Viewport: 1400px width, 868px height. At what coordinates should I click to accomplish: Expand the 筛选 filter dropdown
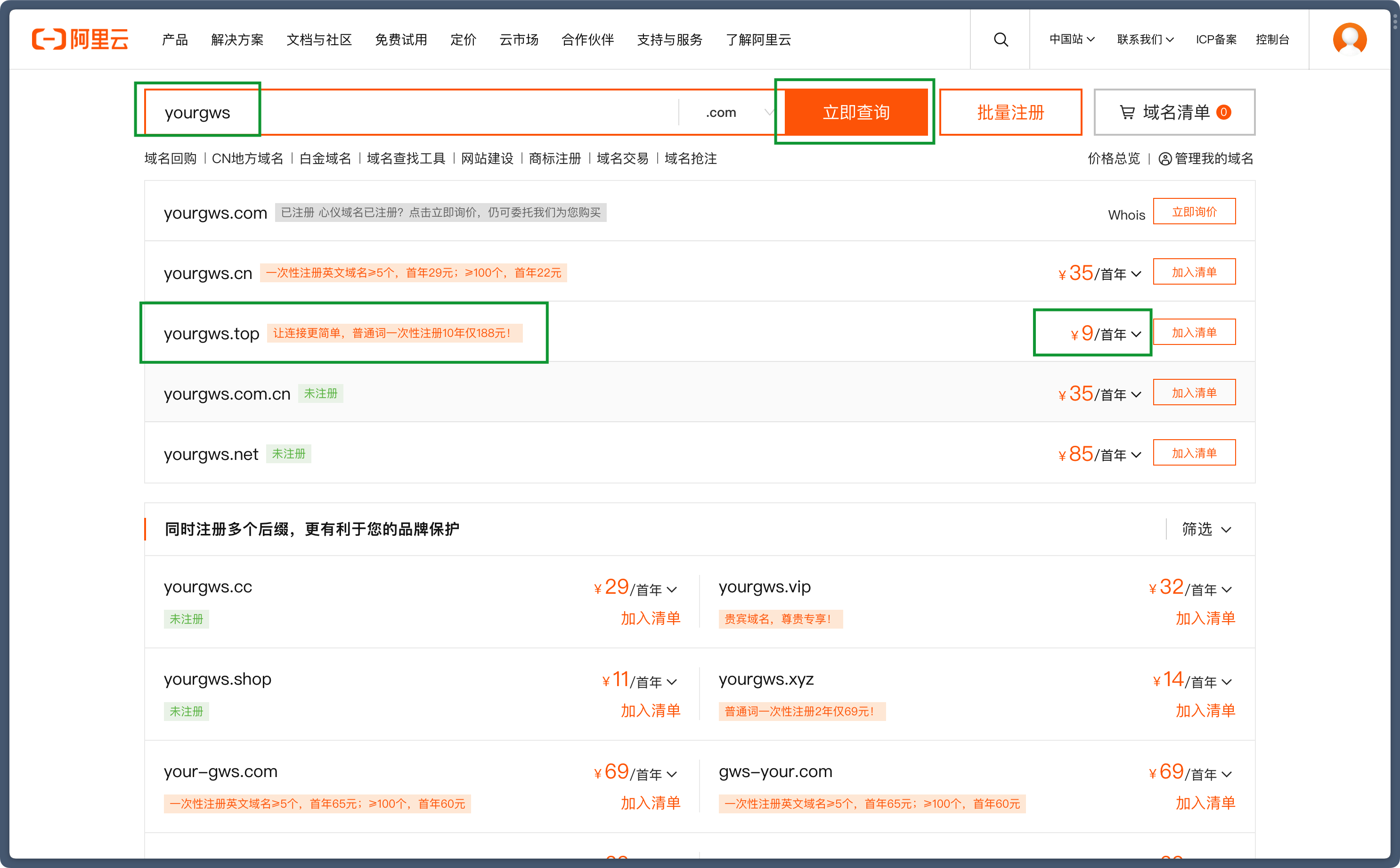[1206, 529]
